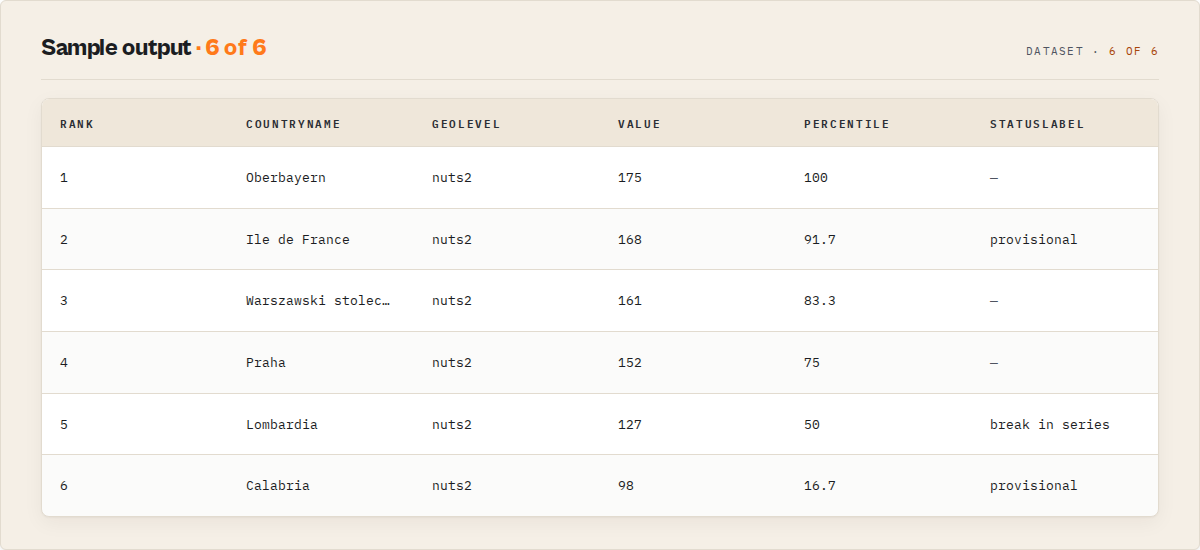Viewport: 1200px width, 550px height.
Task: Click the truncated Warszawski stolec… cell
Action: coord(319,301)
